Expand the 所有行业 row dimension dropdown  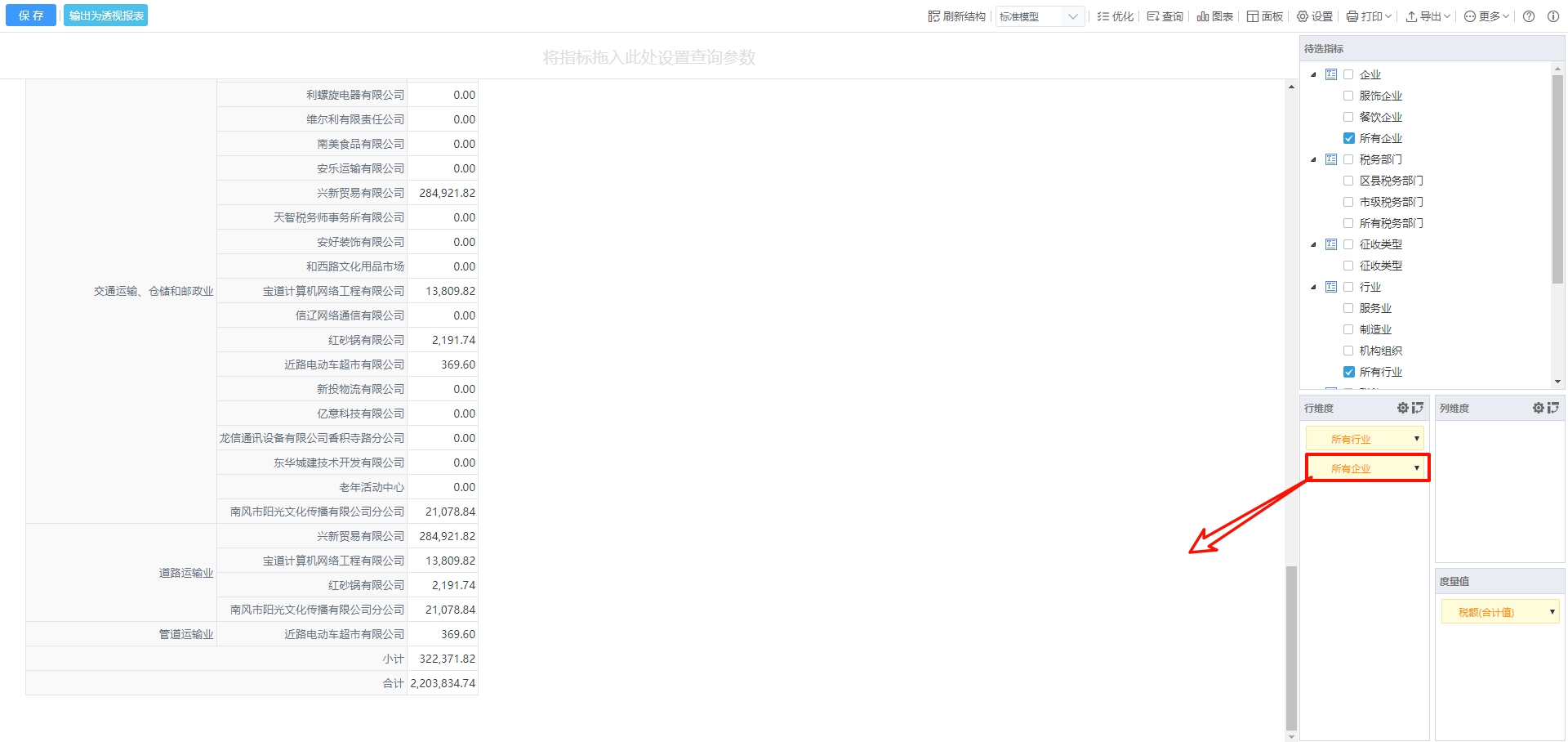1416,439
